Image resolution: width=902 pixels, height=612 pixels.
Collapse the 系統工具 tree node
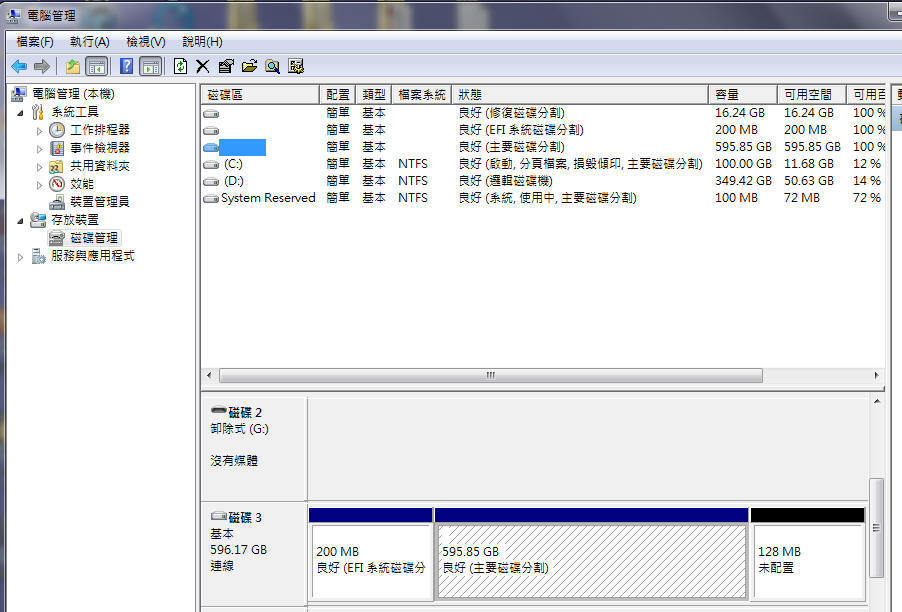point(20,113)
